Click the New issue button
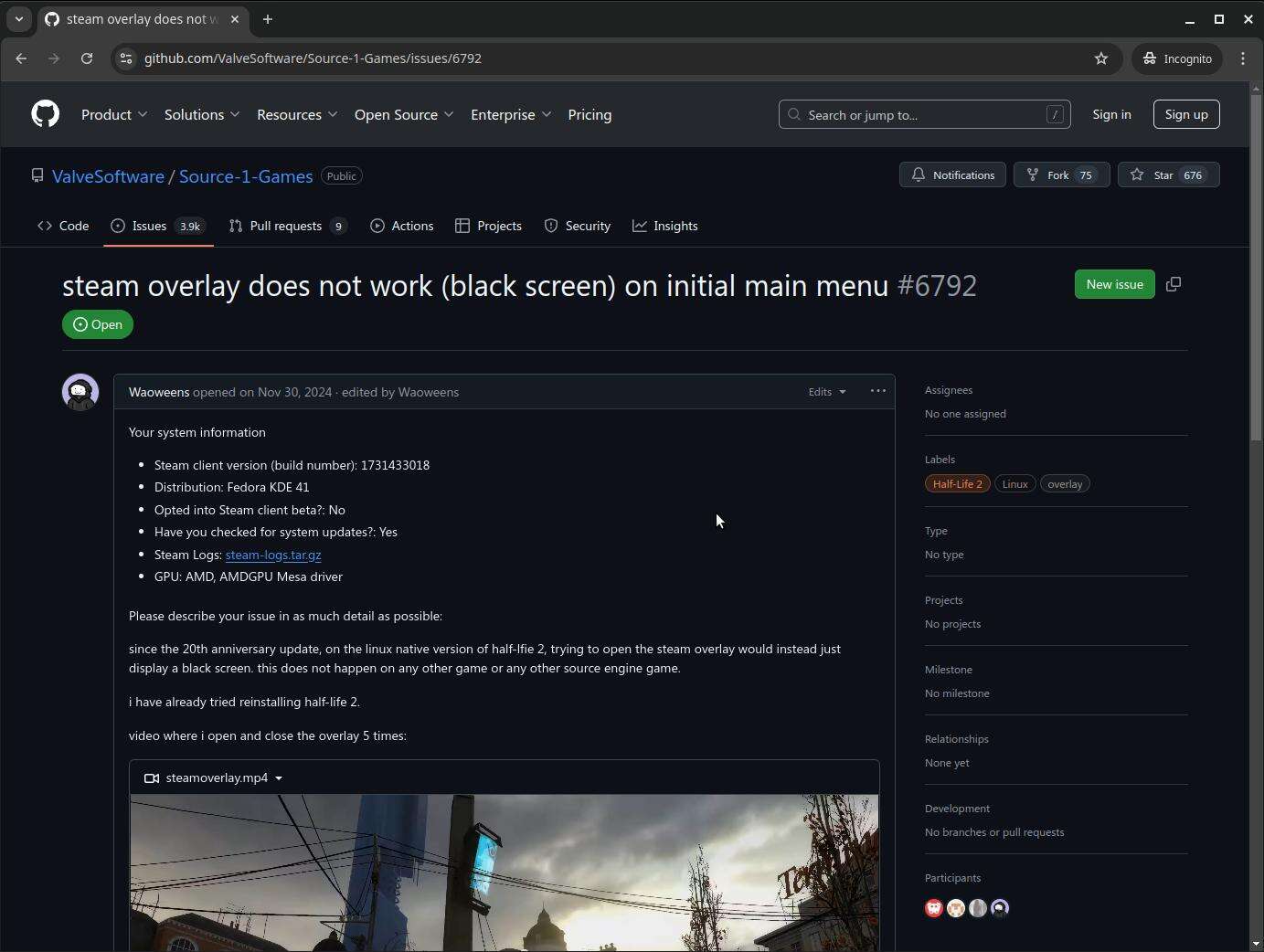 coord(1114,284)
